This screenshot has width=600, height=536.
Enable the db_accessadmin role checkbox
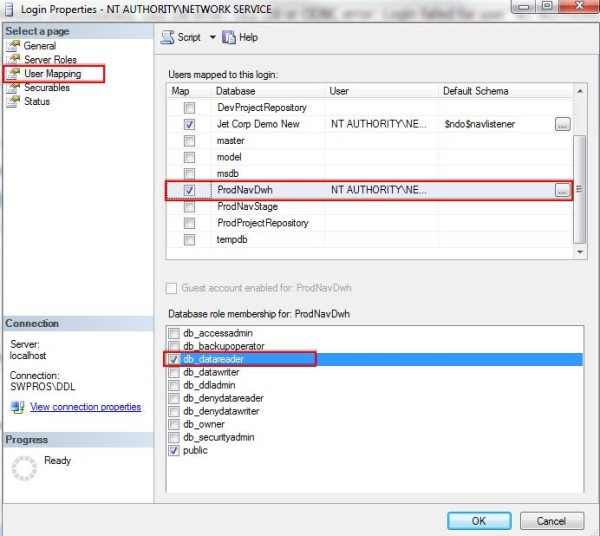[174, 333]
